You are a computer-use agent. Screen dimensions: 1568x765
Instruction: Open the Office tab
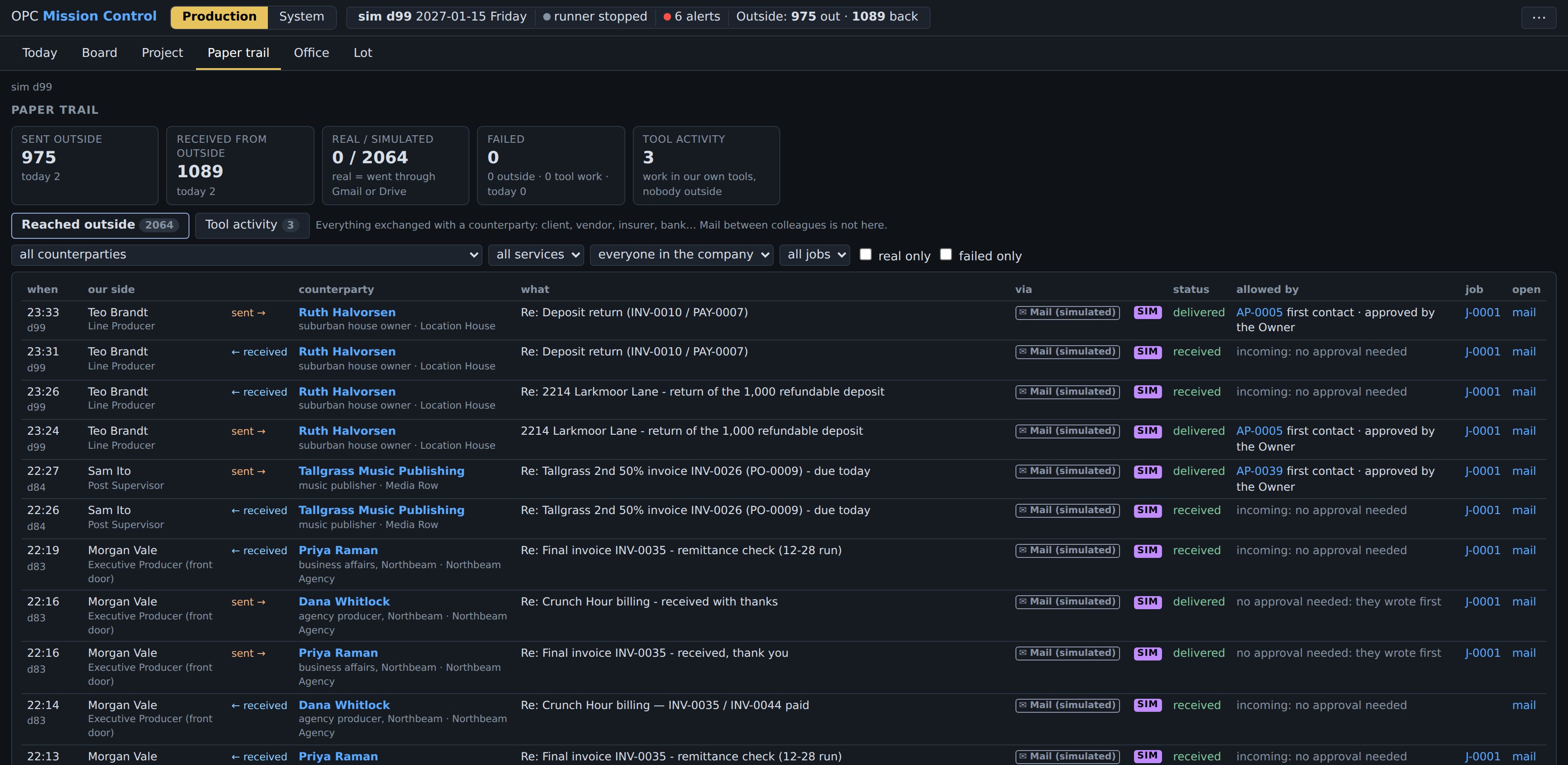311,53
